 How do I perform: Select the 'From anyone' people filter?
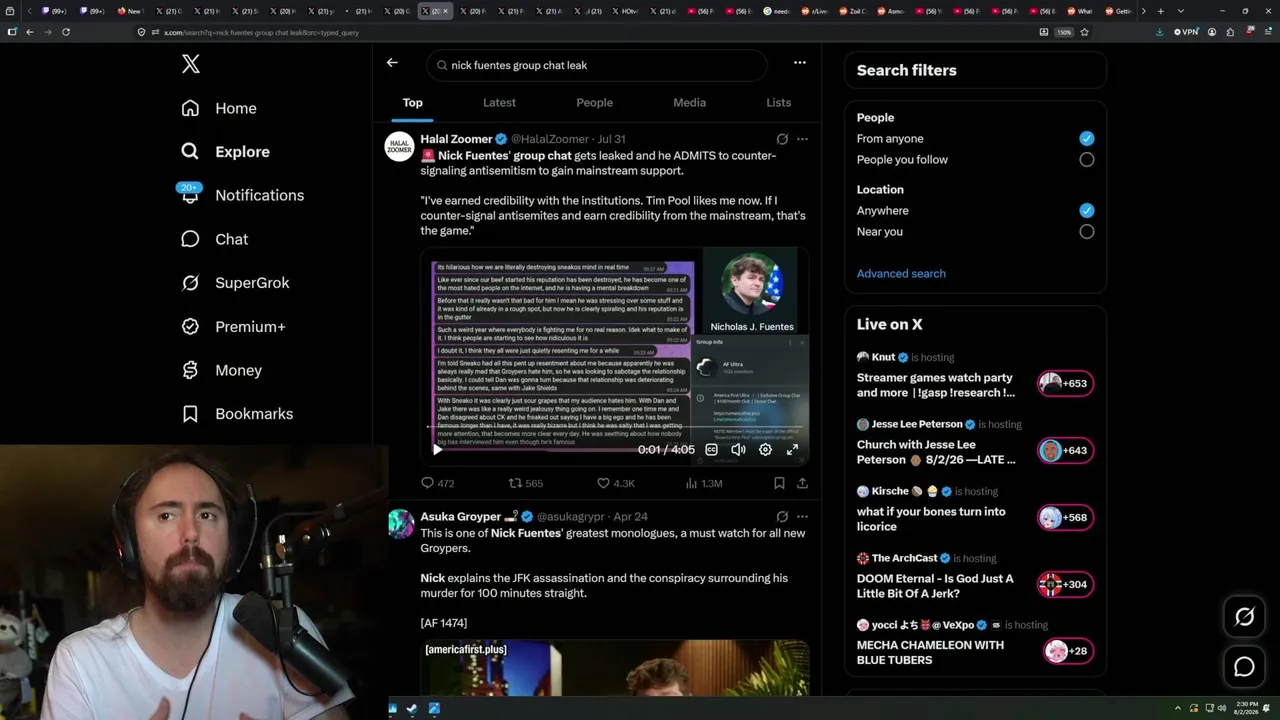1087,139
